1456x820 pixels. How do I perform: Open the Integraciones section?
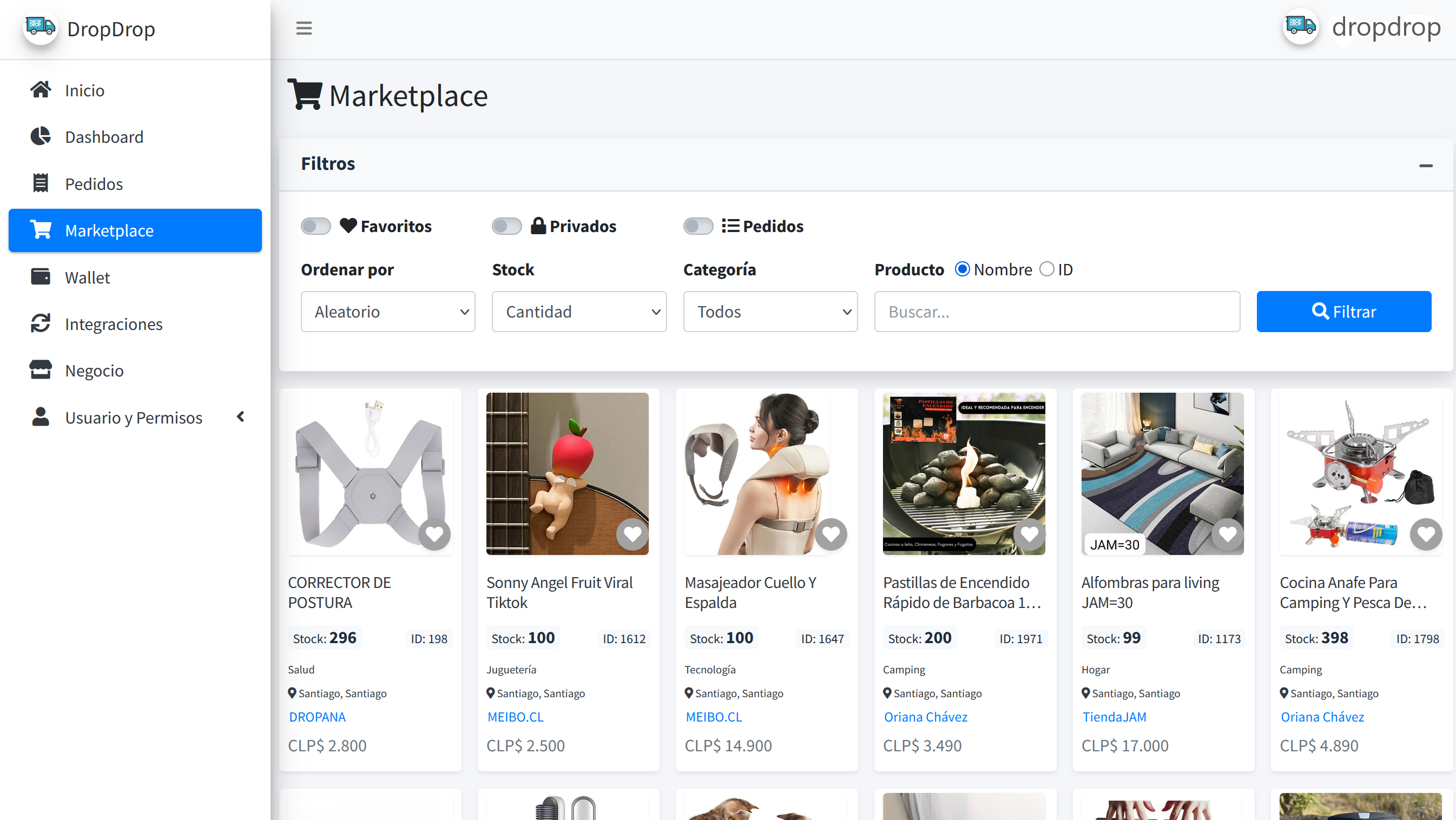tap(114, 324)
